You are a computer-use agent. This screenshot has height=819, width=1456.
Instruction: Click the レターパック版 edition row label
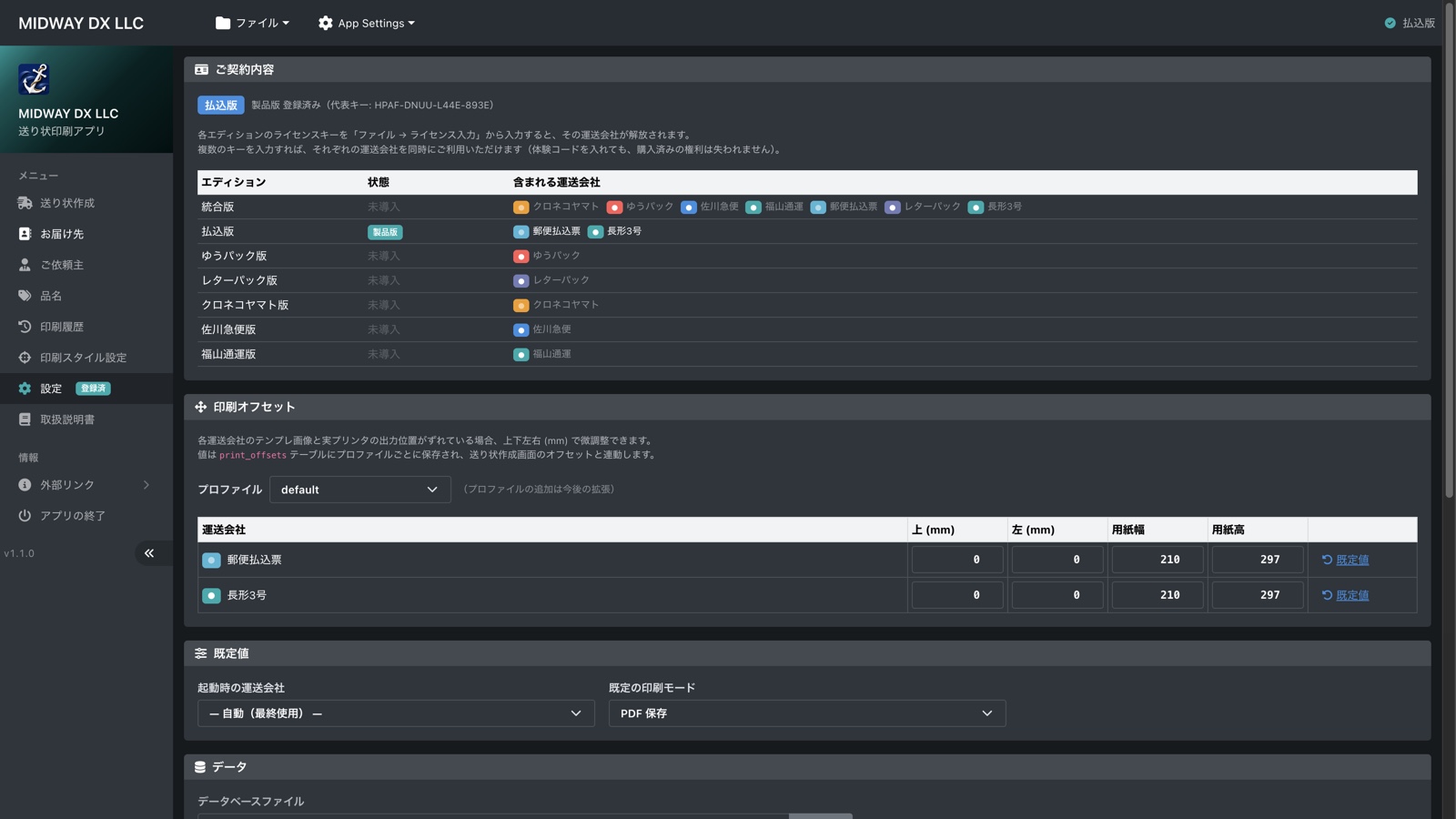point(239,280)
